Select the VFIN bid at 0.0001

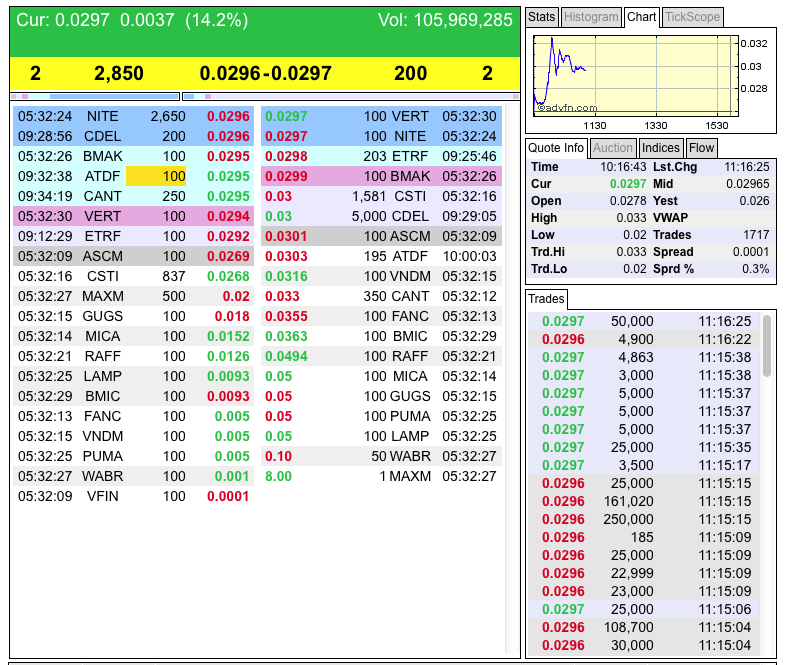133,496
